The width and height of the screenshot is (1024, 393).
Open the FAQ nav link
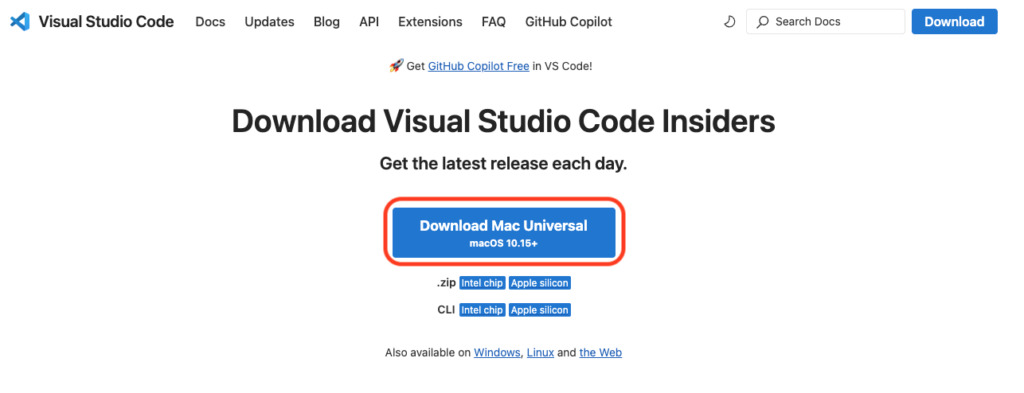(494, 22)
